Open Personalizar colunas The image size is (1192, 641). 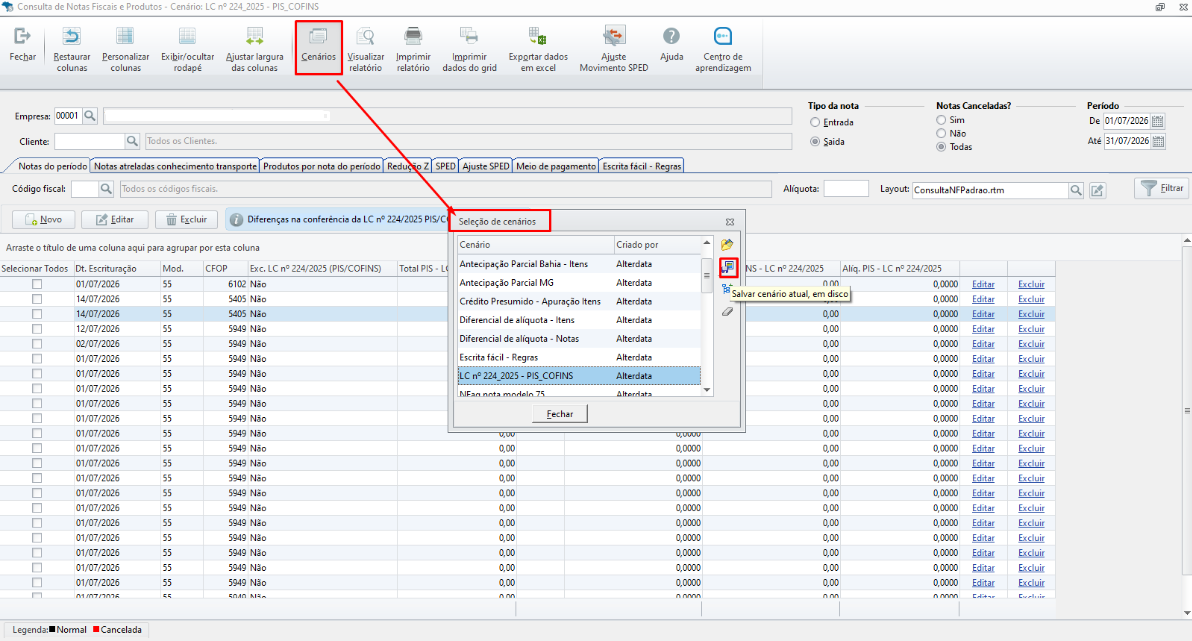tap(125, 49)
